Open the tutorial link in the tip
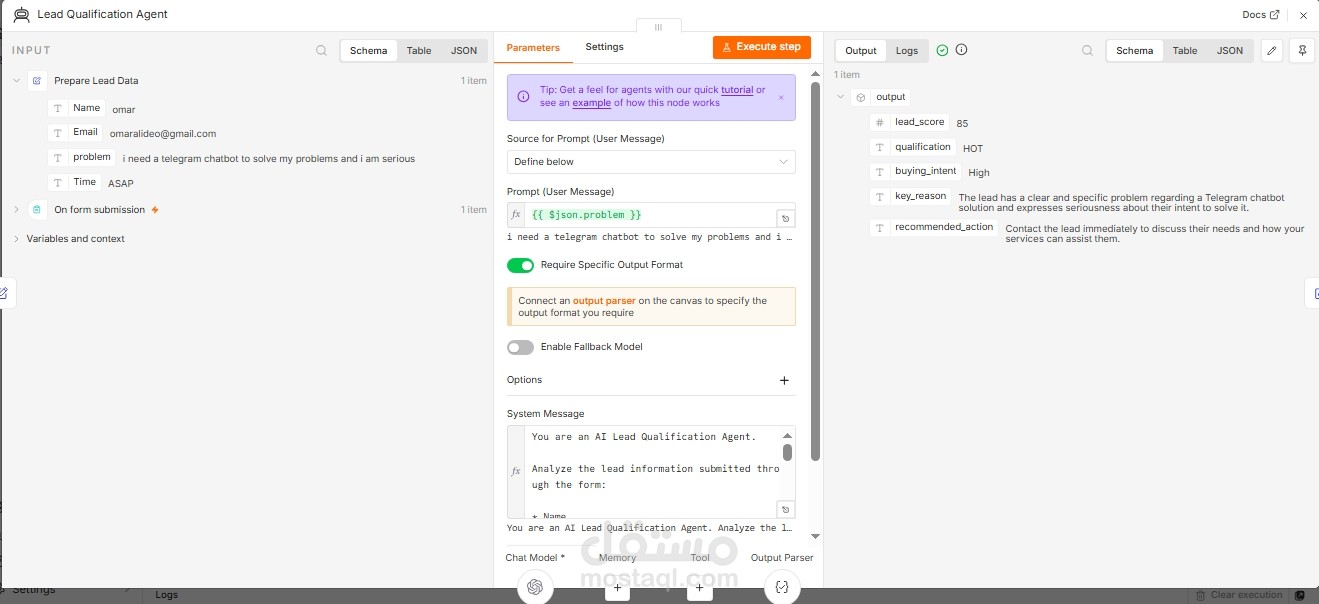The width and height of the screenshot is (1319, 604). coord(737,90)
